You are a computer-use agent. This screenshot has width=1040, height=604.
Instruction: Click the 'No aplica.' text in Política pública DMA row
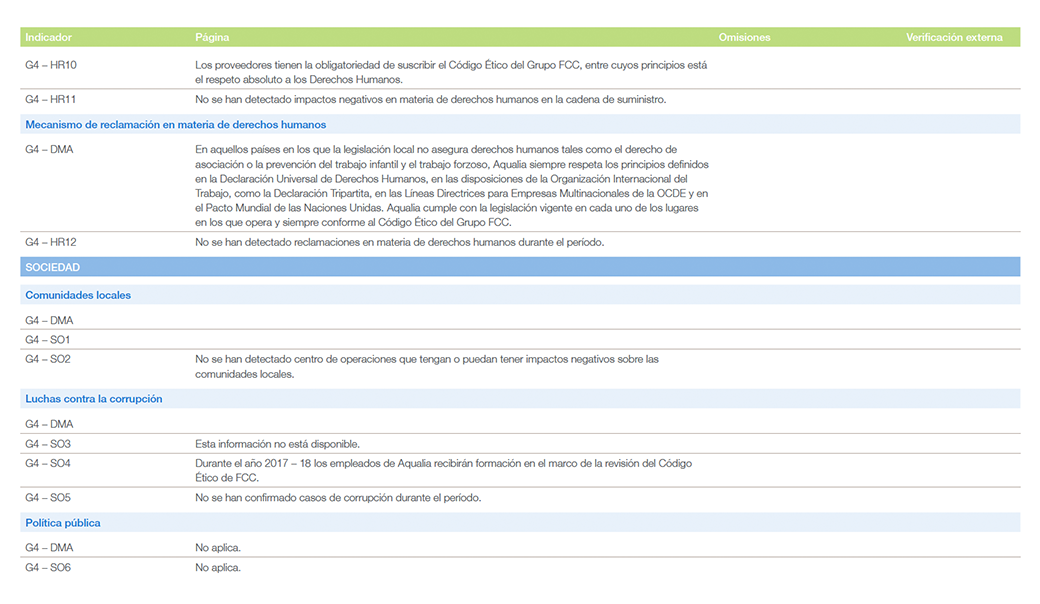(218, 548)
